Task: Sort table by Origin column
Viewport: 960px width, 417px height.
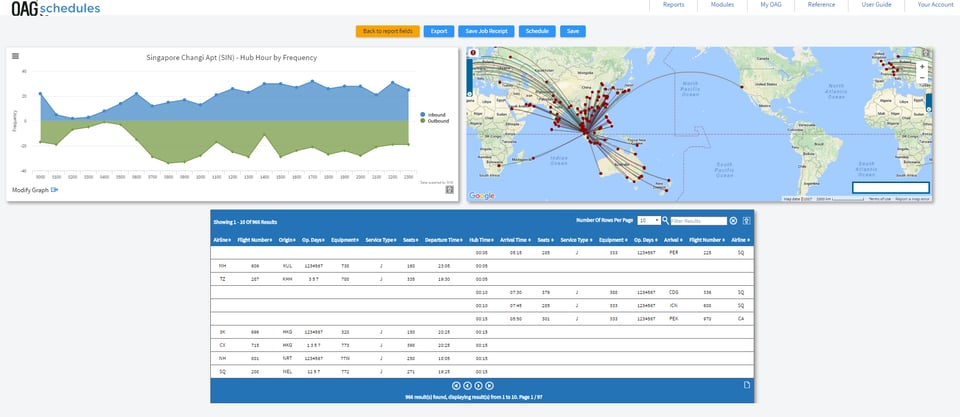Action: [x=287, y=241]
